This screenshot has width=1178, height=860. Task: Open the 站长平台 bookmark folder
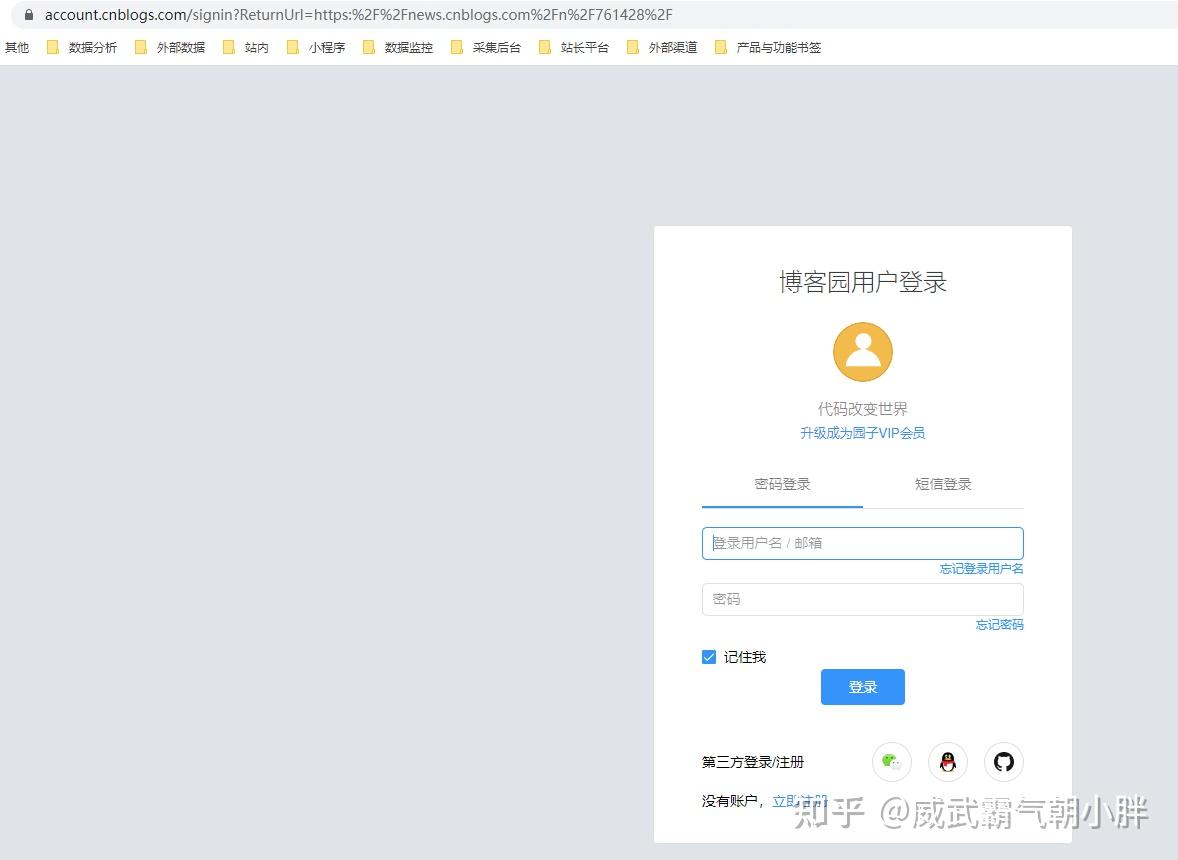pyautogui.click(x=574, y=47)
